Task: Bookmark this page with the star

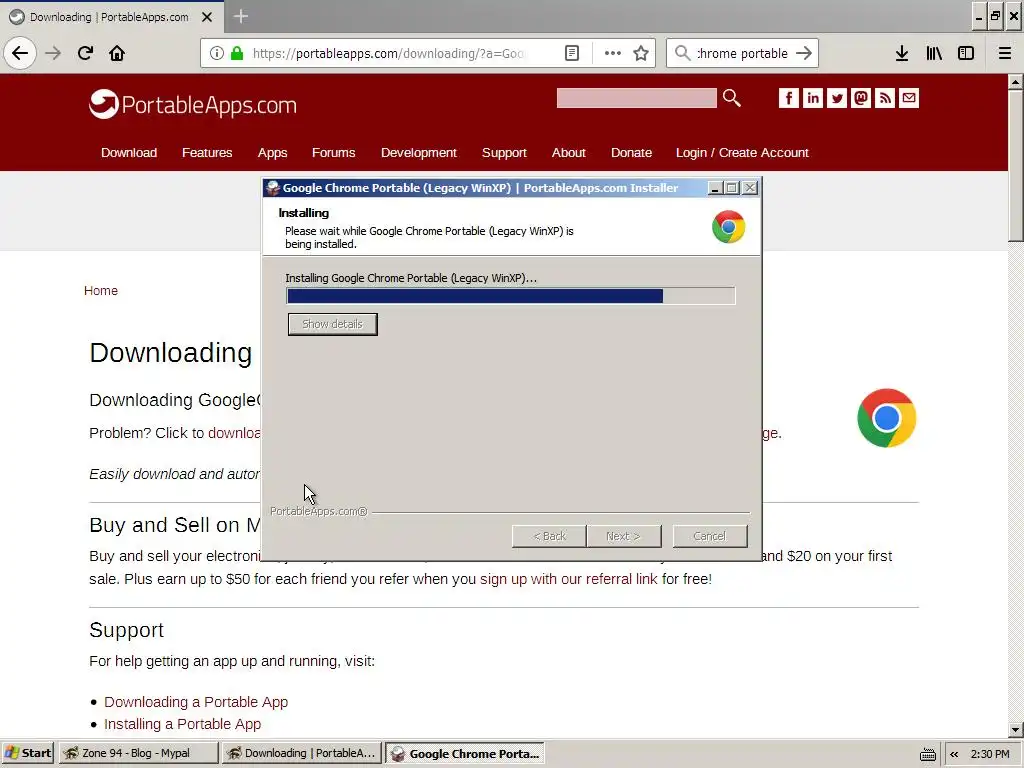Action: 641,54
